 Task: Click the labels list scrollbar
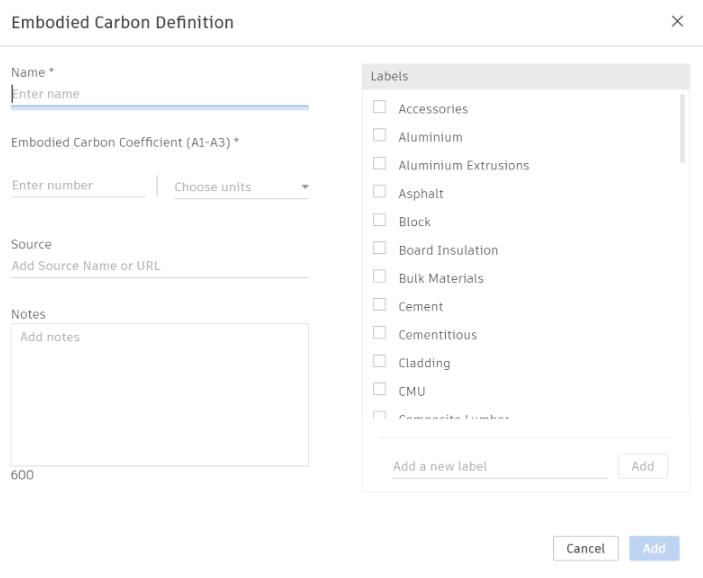[x=683, y=129]
